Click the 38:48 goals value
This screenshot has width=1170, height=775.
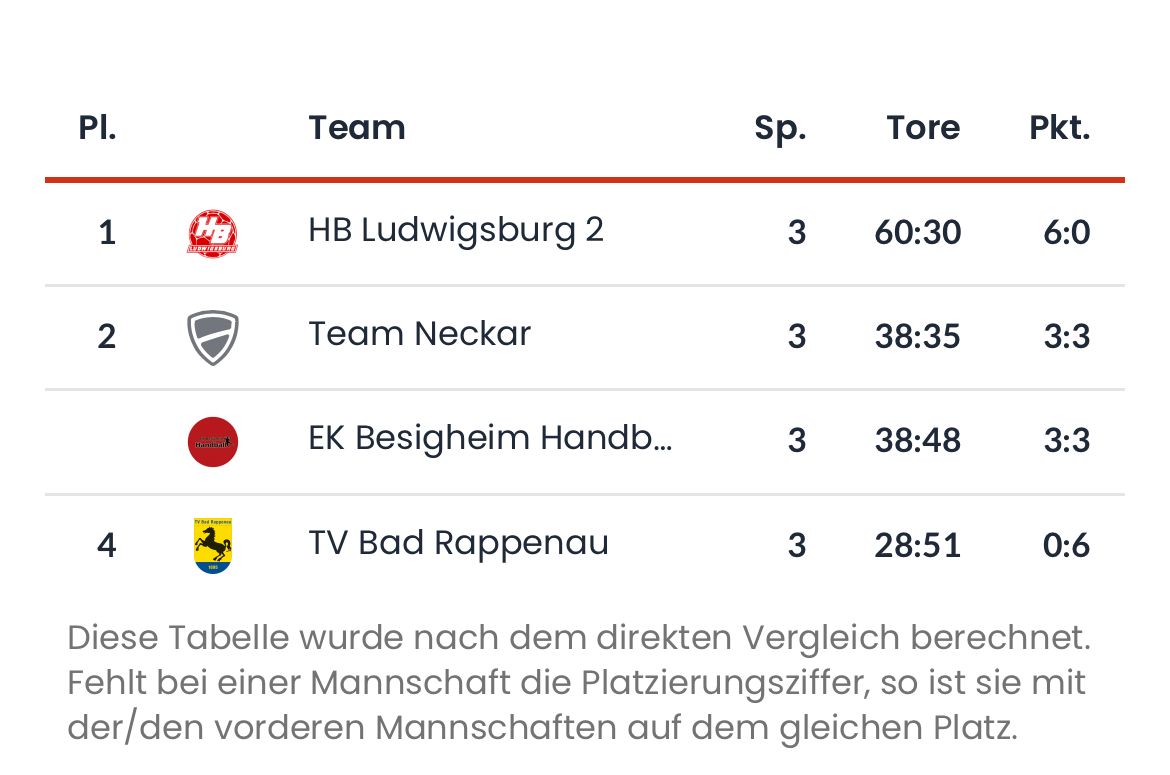917,441
